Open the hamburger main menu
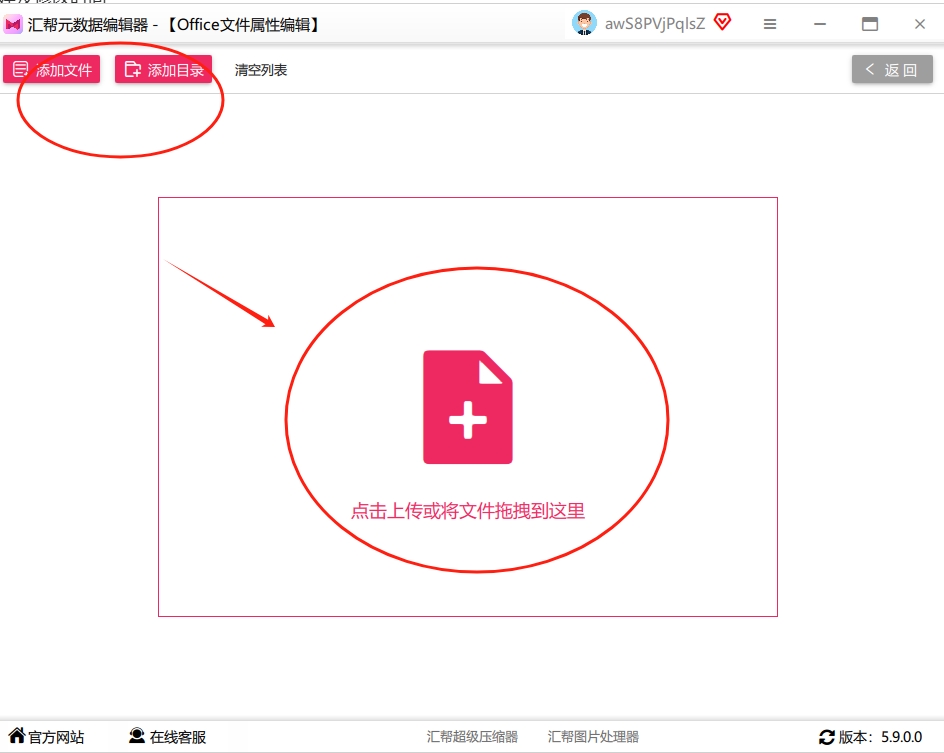Screen dimensions: 944x753 (x=770, y=25)
